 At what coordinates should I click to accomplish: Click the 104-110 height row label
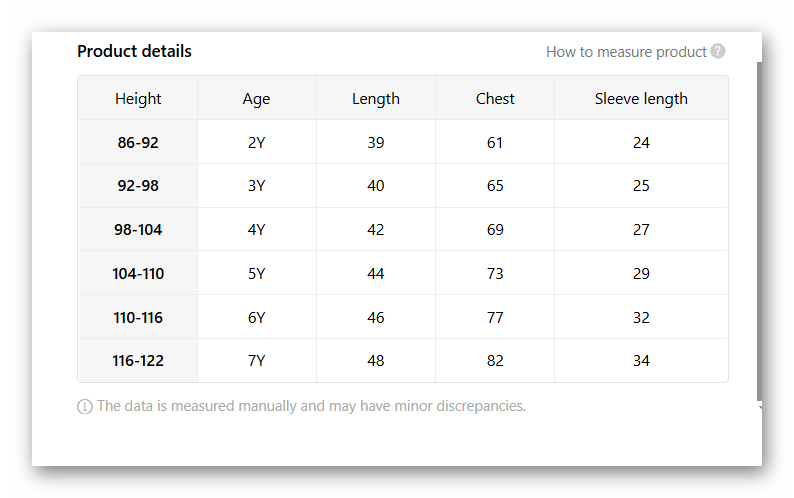(x=138, y=274)
